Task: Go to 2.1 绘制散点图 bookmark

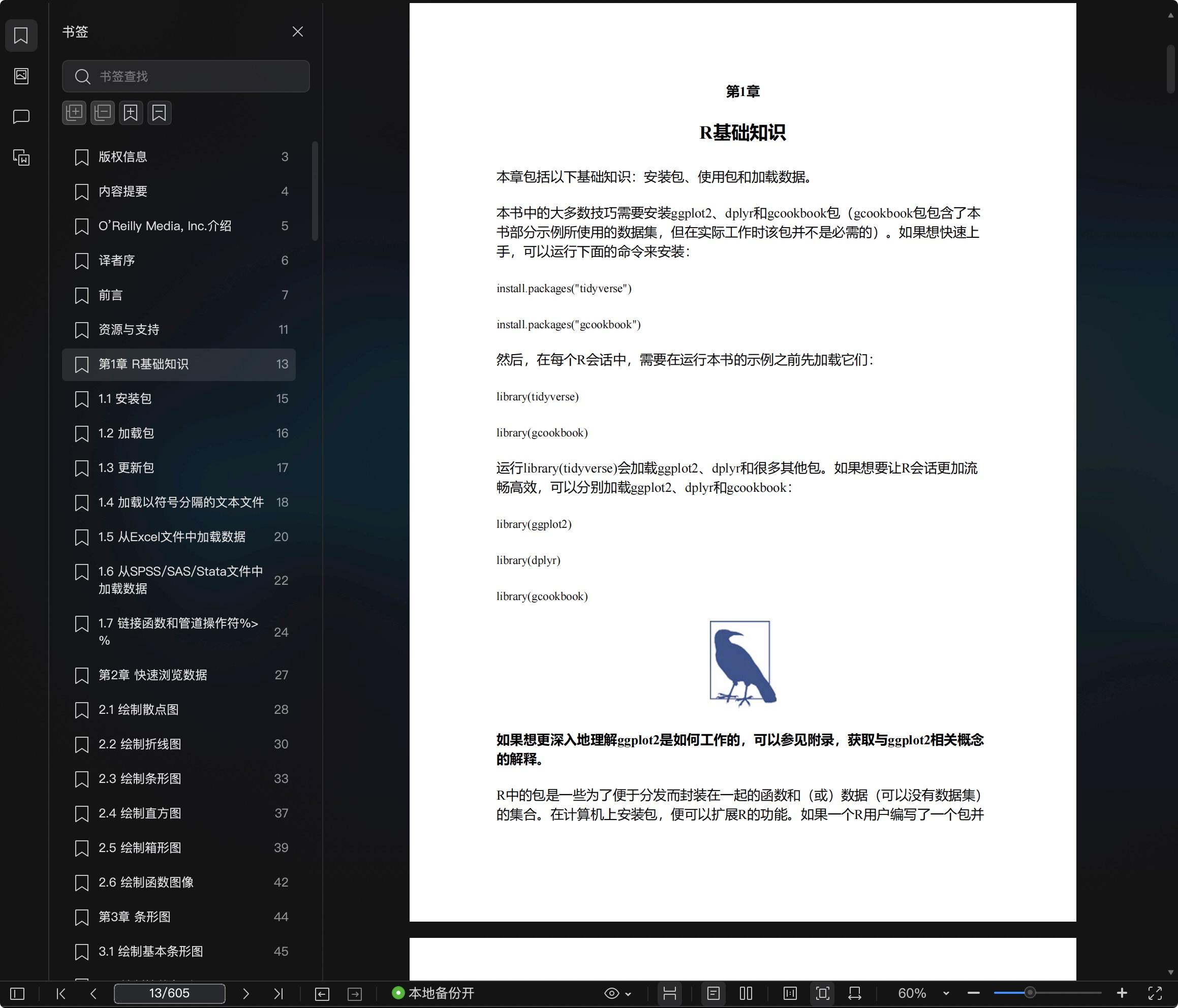Action: tap(179, 710)
